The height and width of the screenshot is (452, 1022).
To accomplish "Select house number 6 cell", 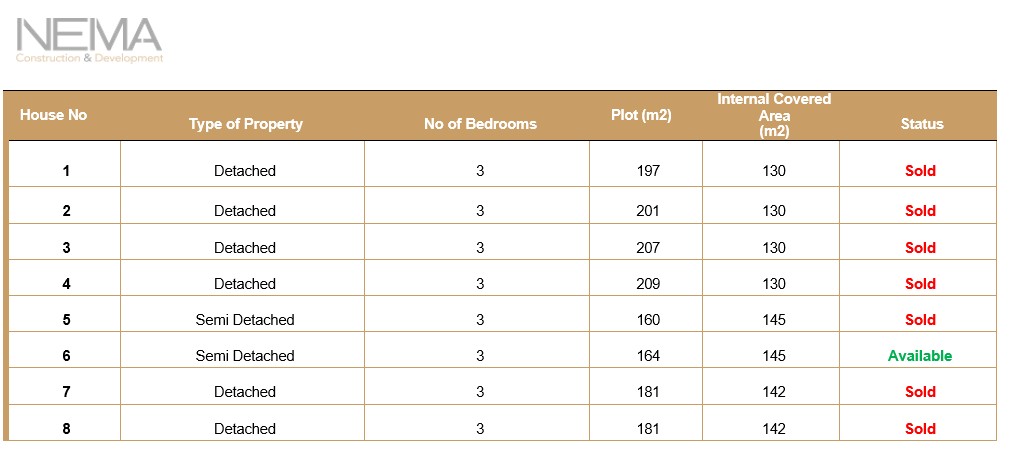I will (x=66, y=356).
